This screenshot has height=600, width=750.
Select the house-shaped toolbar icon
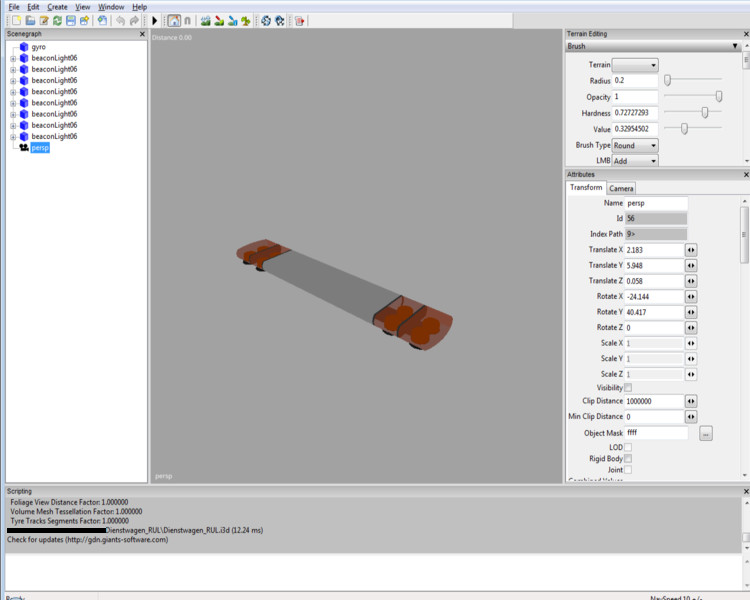click(174, 21)
